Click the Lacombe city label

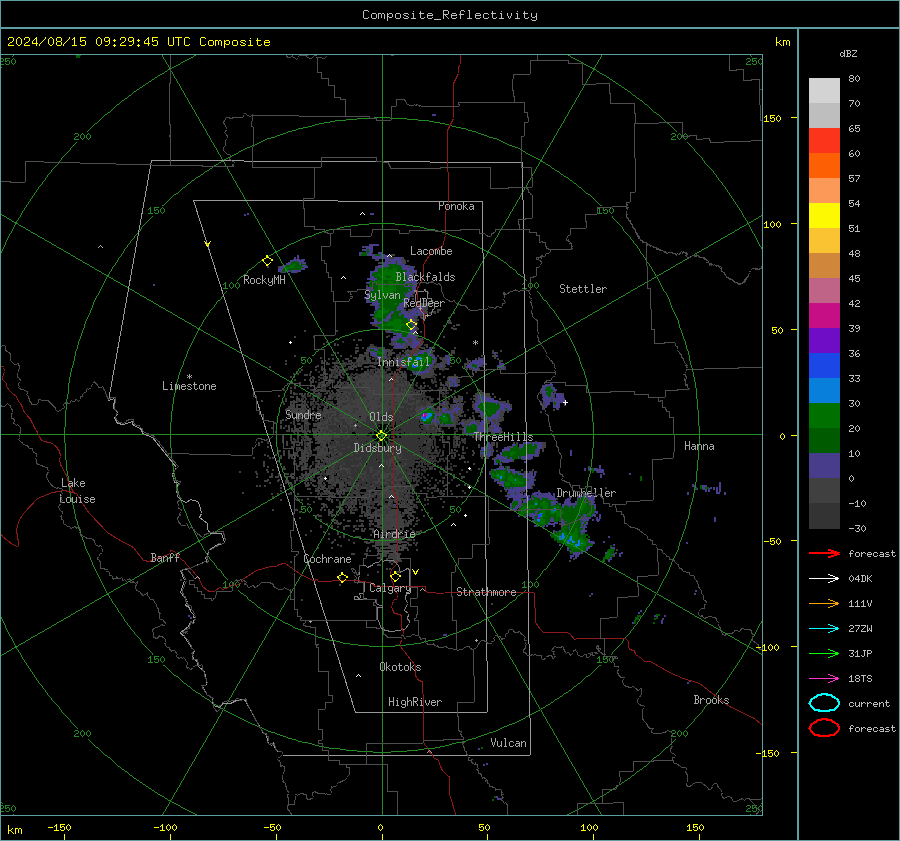click(431, 251)
